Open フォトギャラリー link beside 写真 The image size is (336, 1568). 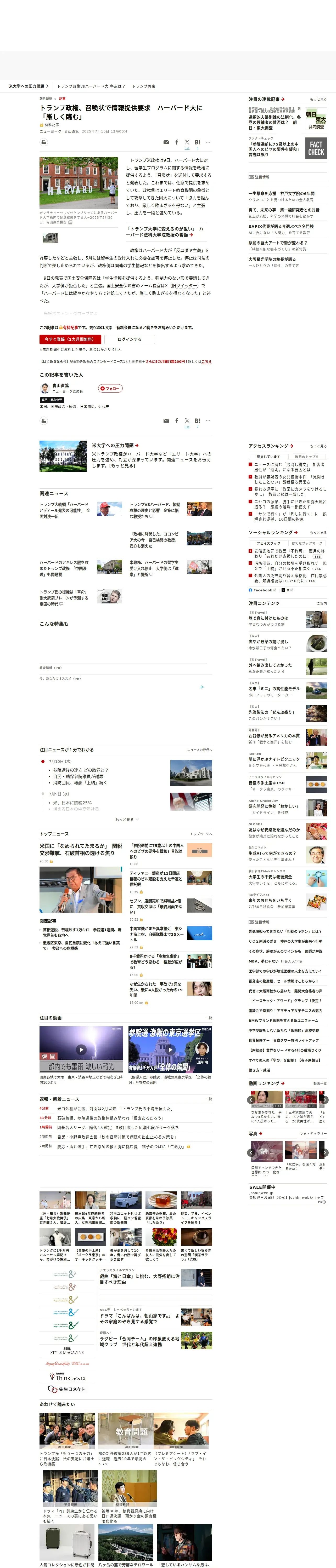tap(313, 1133)
